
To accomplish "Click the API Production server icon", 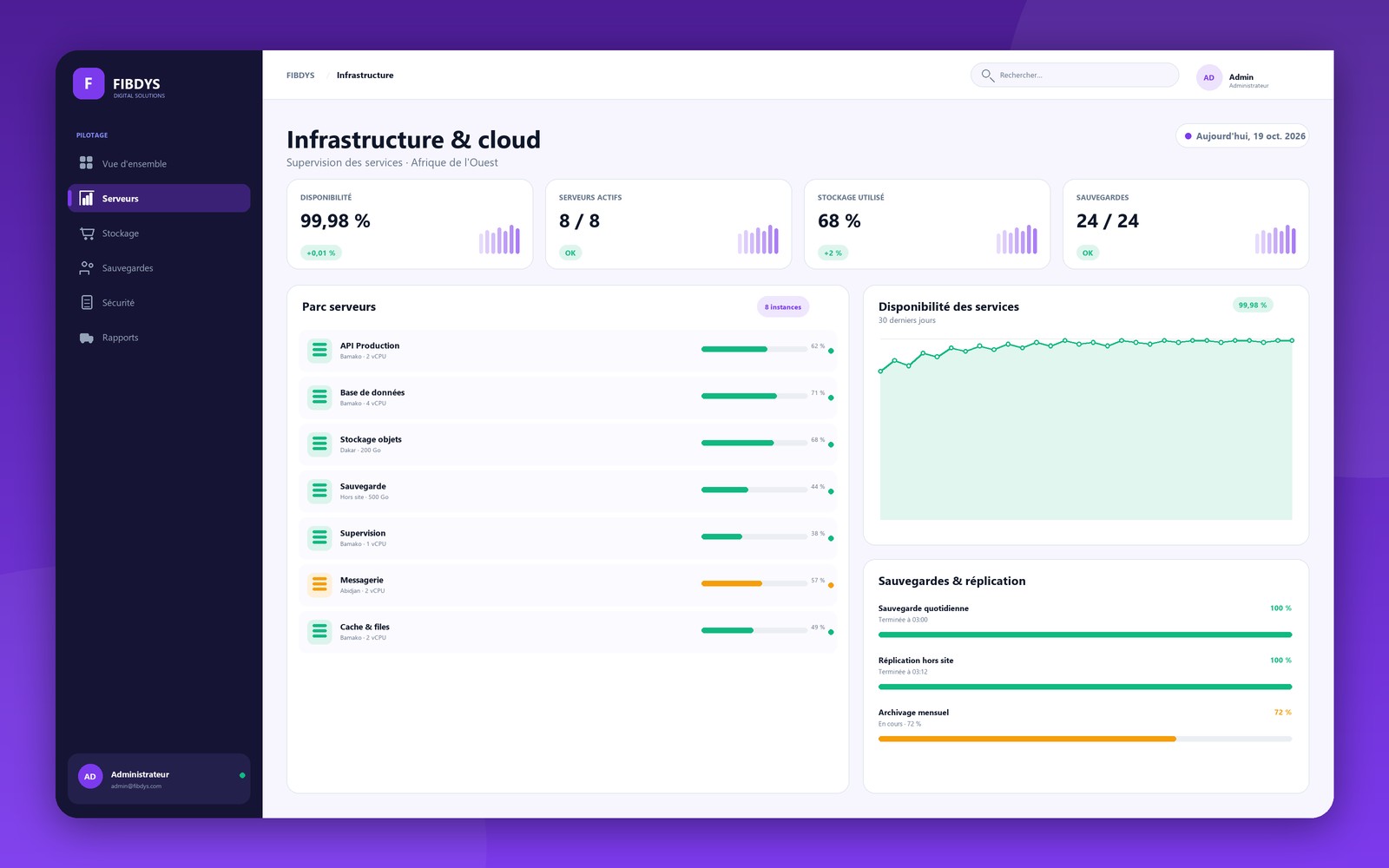I will (319, 350).
